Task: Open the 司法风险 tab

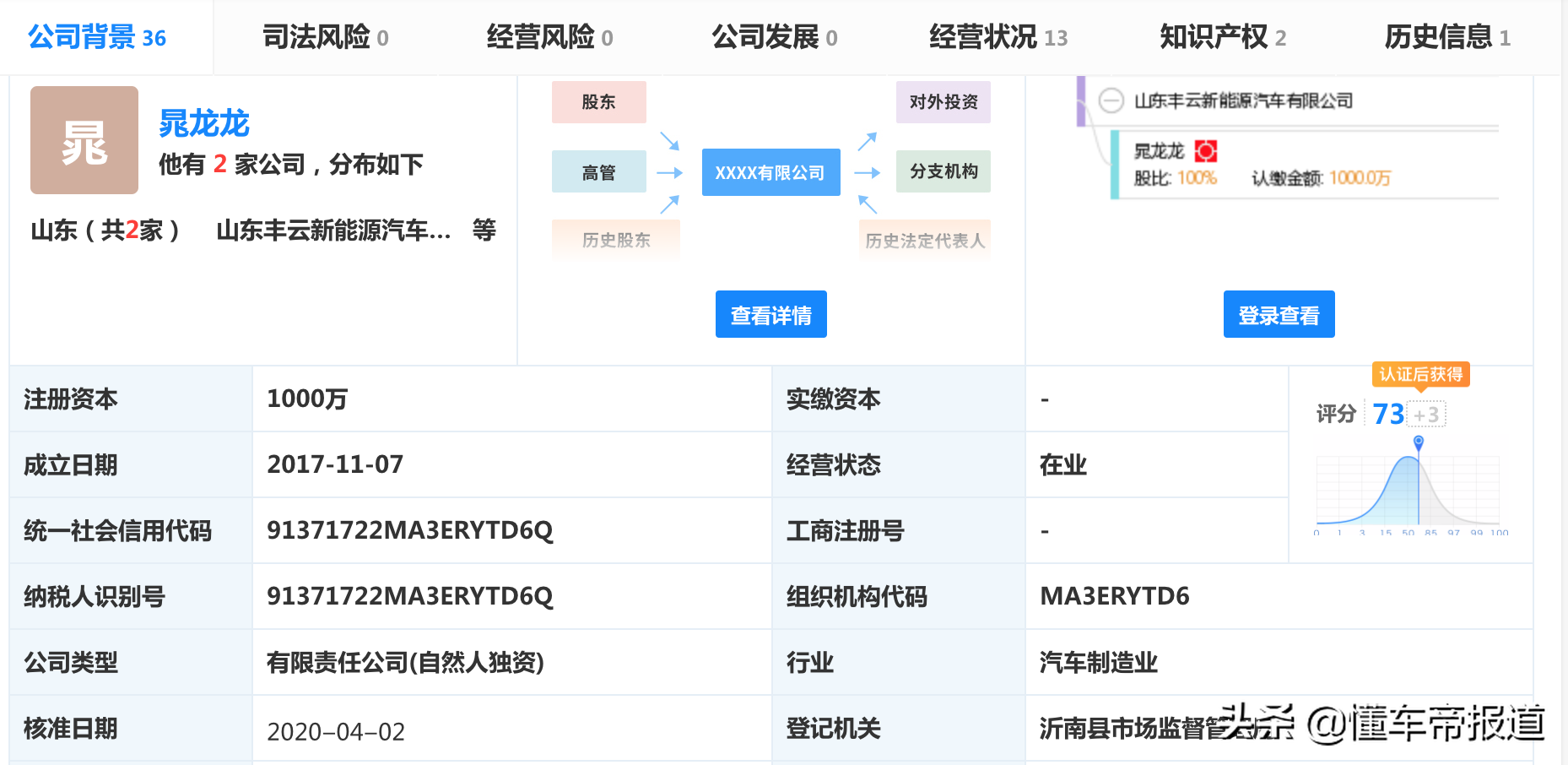Action: [326, 37]
